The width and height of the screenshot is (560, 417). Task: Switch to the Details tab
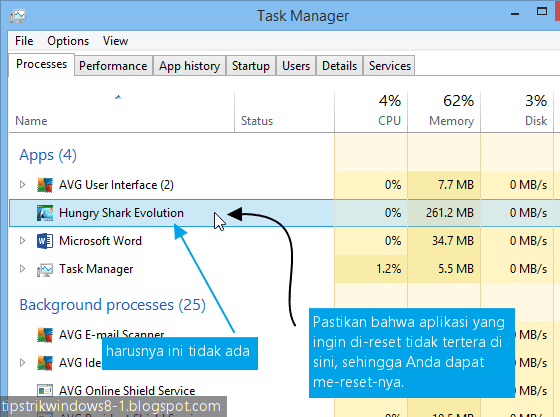point(339,66)
